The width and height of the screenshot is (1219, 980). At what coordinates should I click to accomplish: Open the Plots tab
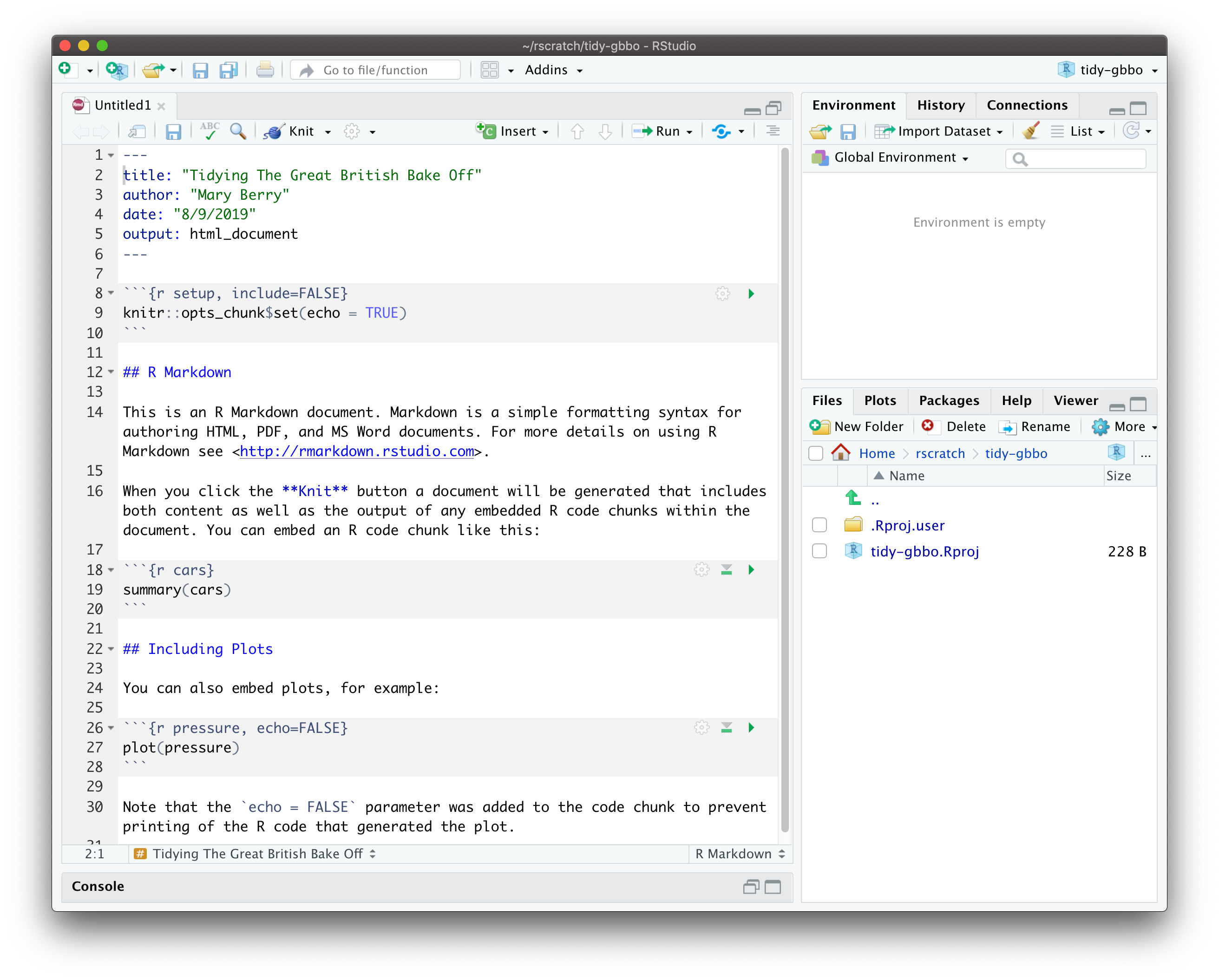[x=880, y=400]
